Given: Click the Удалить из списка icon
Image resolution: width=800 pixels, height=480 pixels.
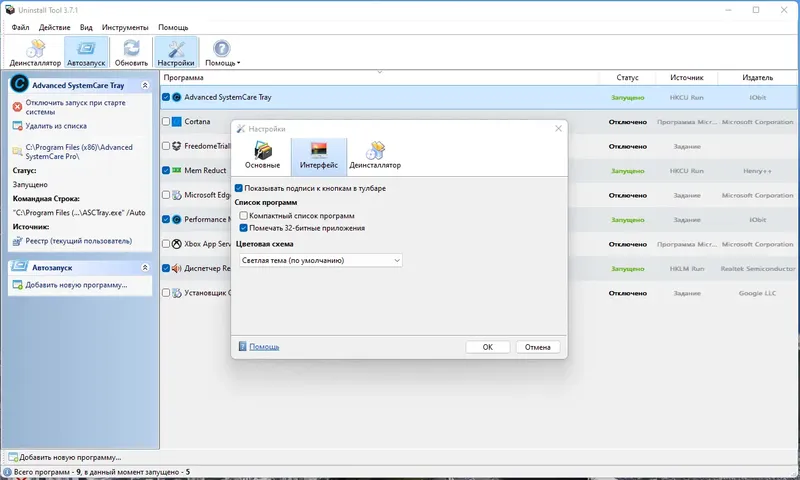Looking at the screenshot, I should click(x=17, y=126).
